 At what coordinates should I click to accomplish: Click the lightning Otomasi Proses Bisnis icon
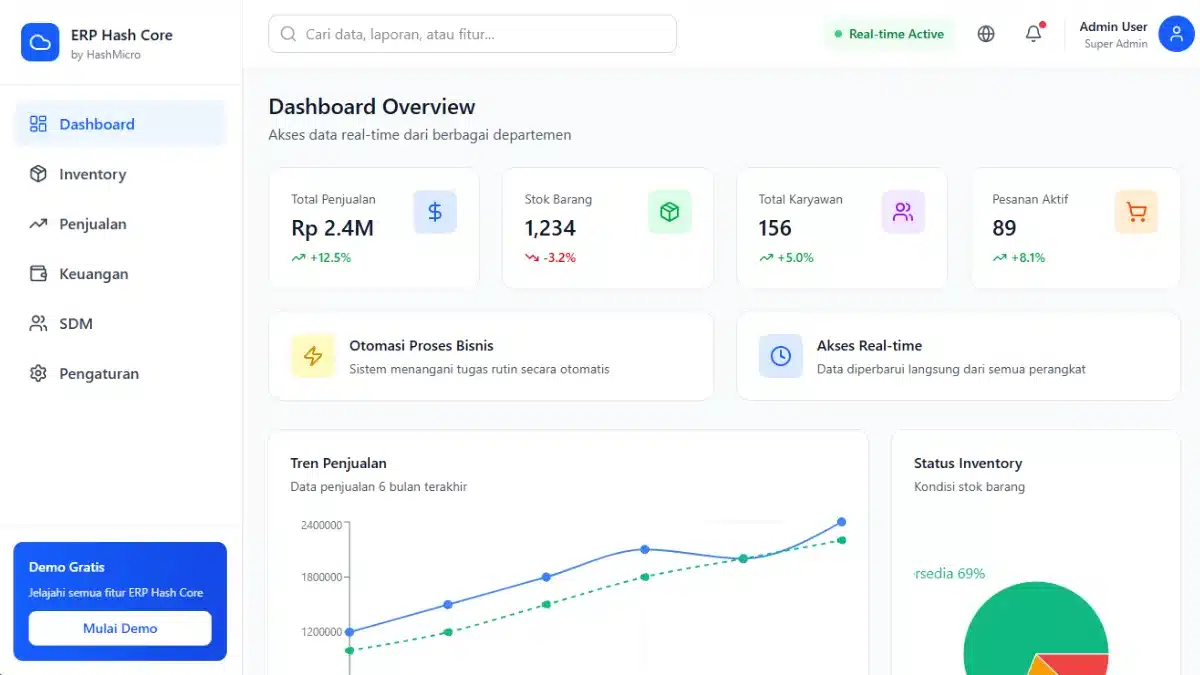(x=313, y=356)
